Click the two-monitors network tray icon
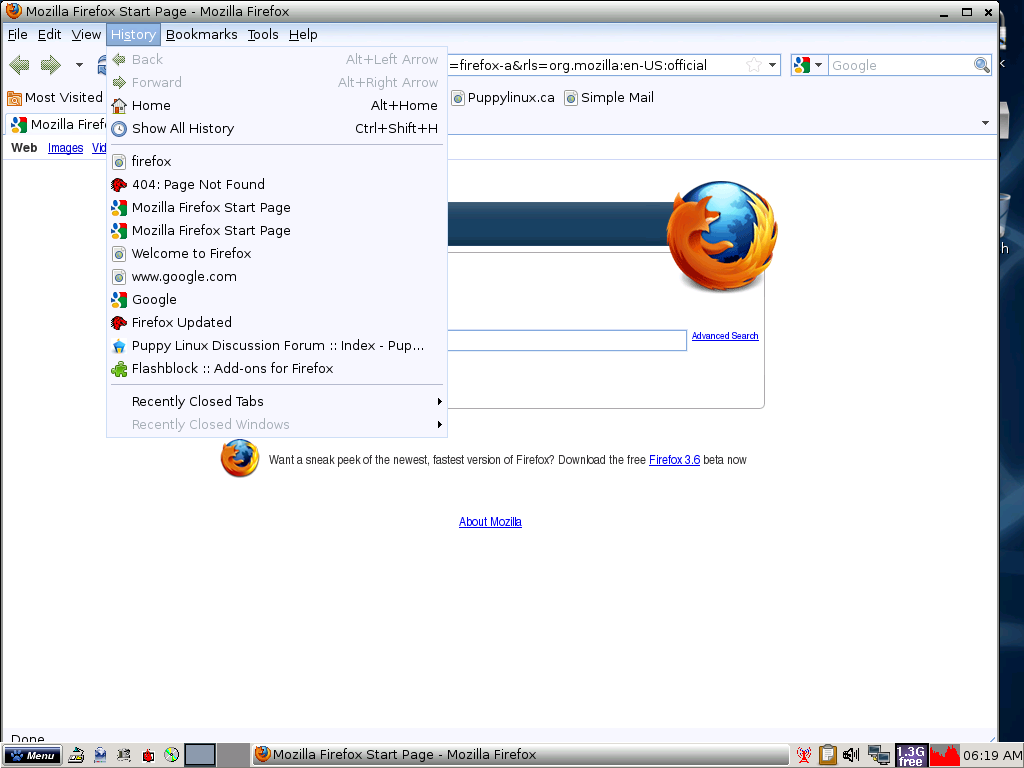Screen dimensions: 1024x768 [x=879, y=755]
